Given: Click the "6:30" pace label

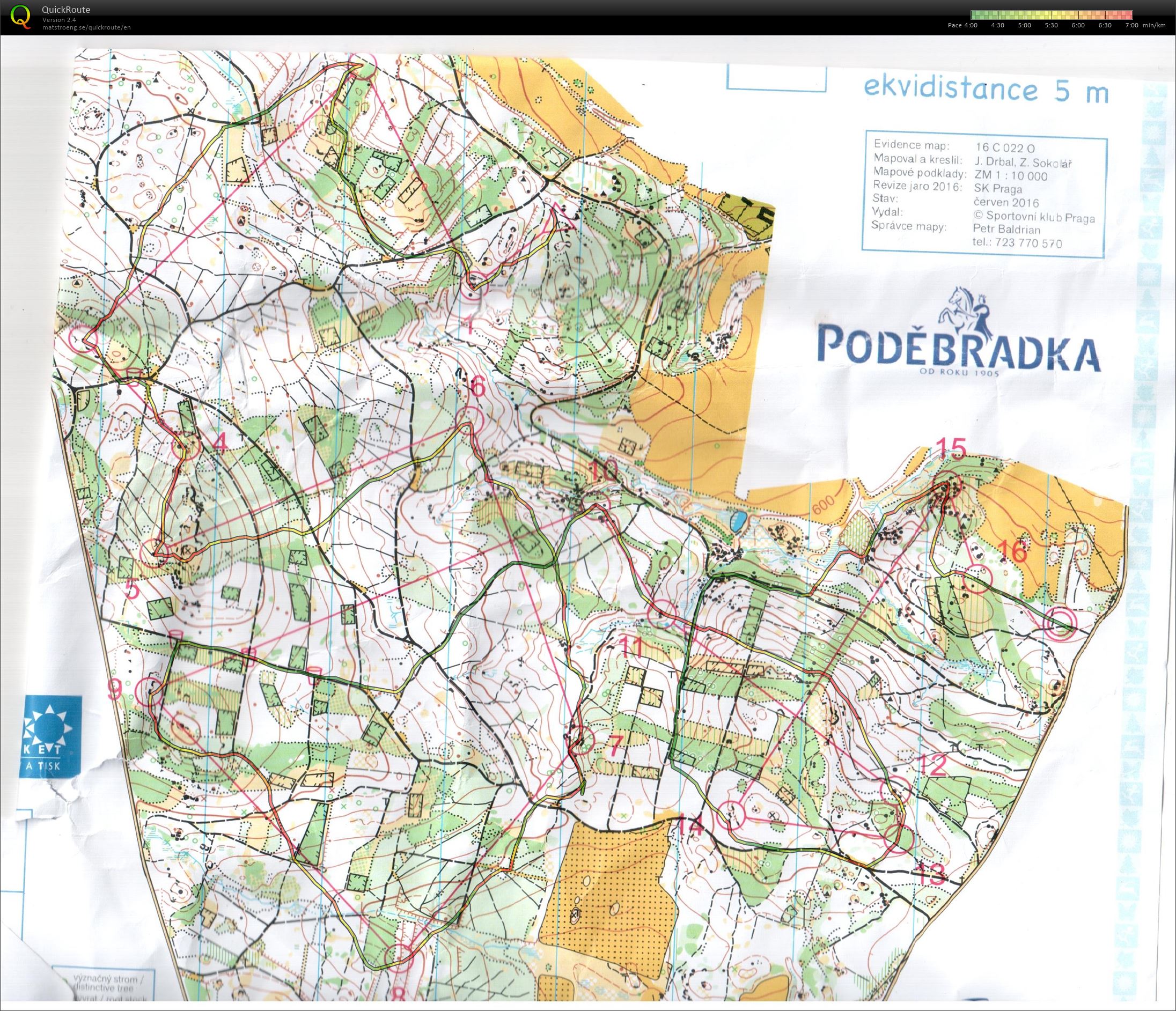Looking at the screenshot, I should 1105,26.
